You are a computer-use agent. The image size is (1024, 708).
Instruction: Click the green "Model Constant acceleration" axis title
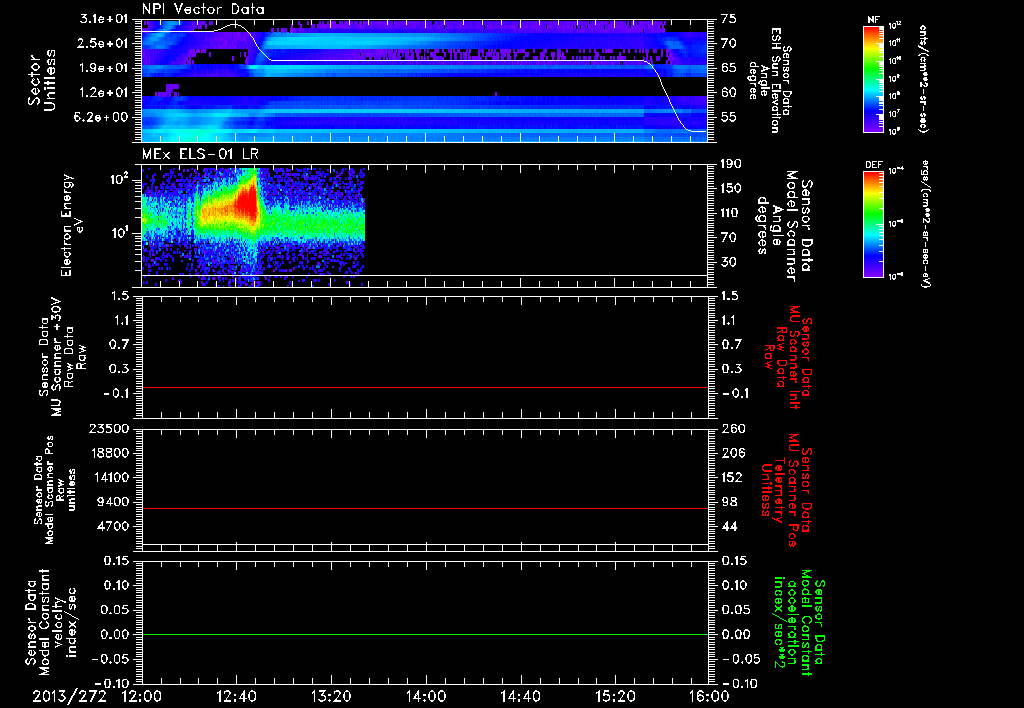click(799, 623)
